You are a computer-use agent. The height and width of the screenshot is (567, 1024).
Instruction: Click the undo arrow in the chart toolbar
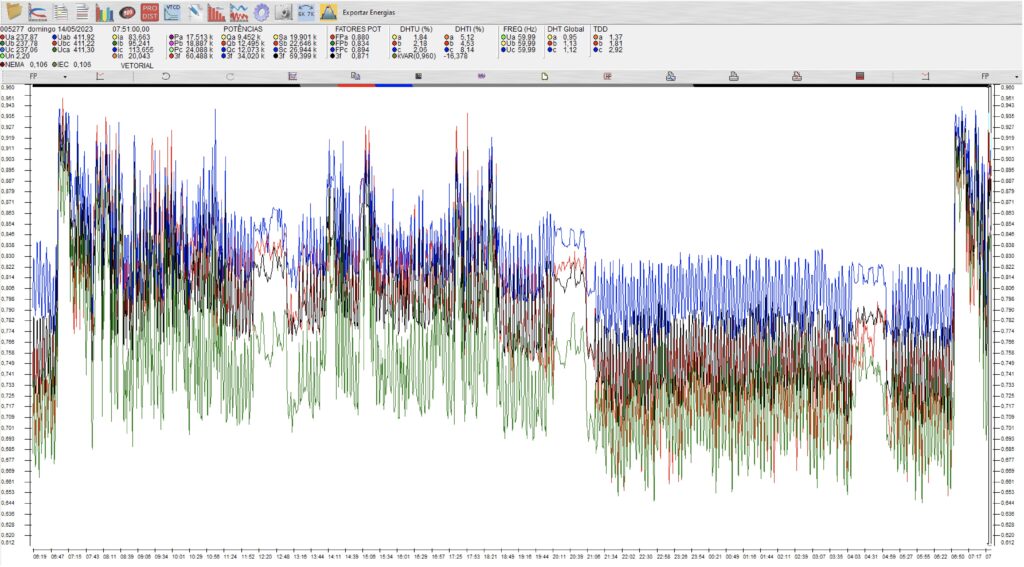point(166,76)
